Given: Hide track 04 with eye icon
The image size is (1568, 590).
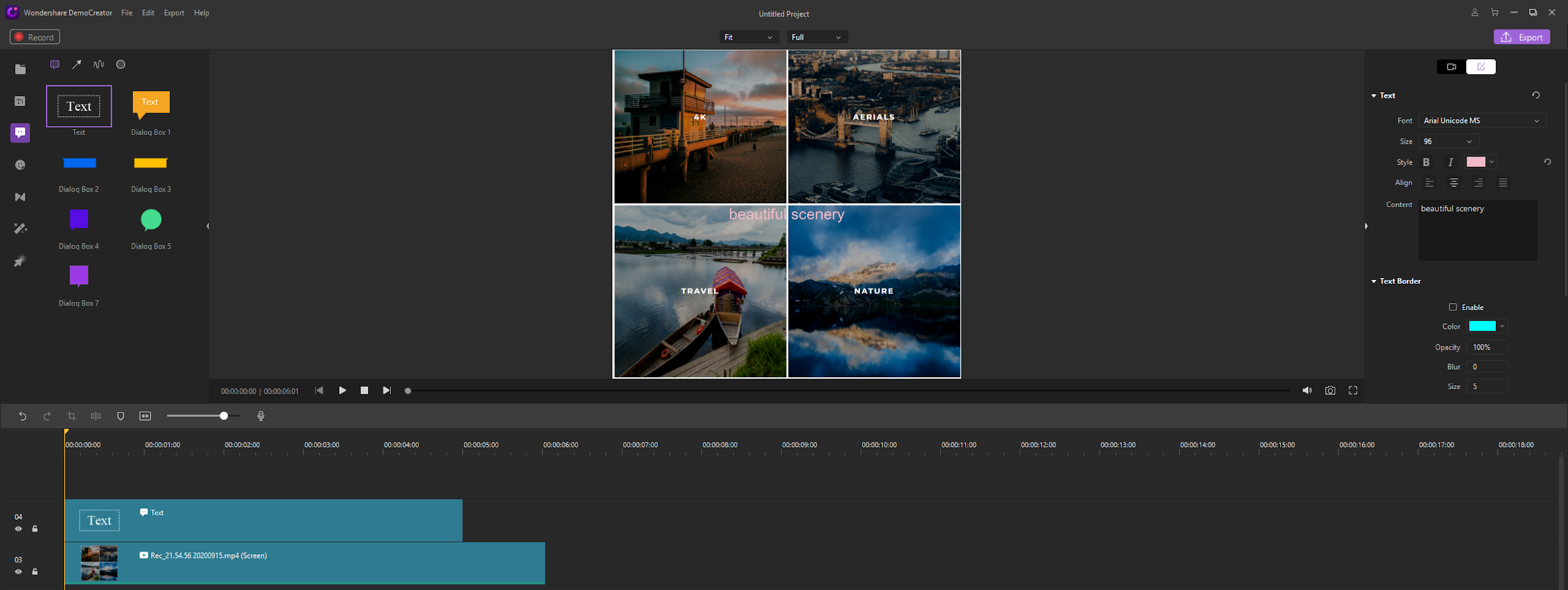Looking at the screenshot, I should (x=18, y=529).
